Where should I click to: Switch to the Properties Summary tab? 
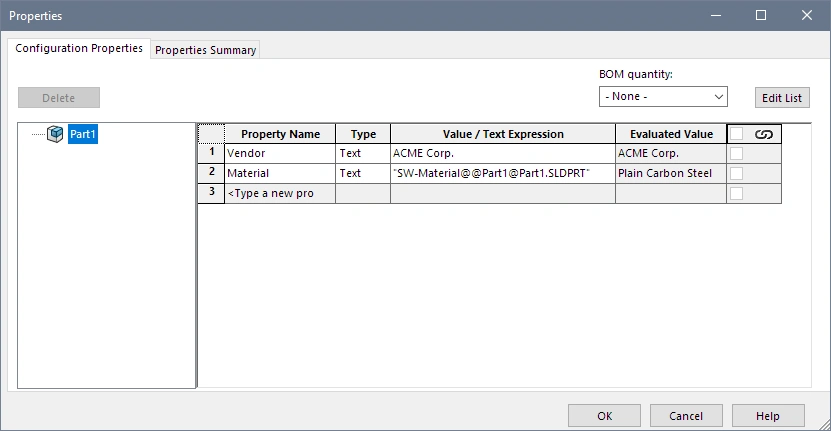(205, 50)
